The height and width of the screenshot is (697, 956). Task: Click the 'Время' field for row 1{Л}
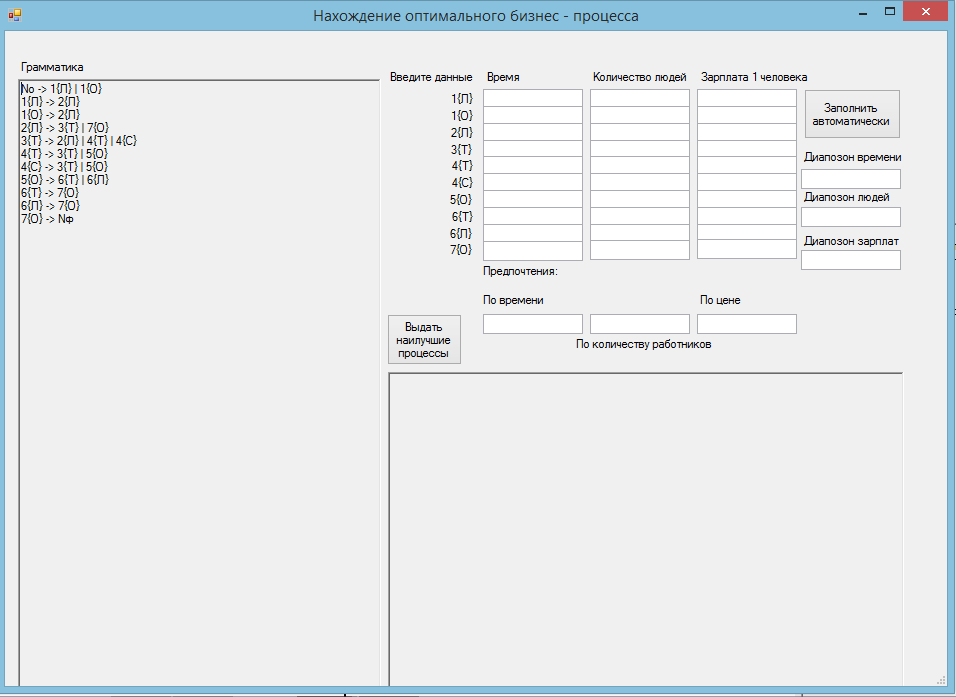[532, 98]
